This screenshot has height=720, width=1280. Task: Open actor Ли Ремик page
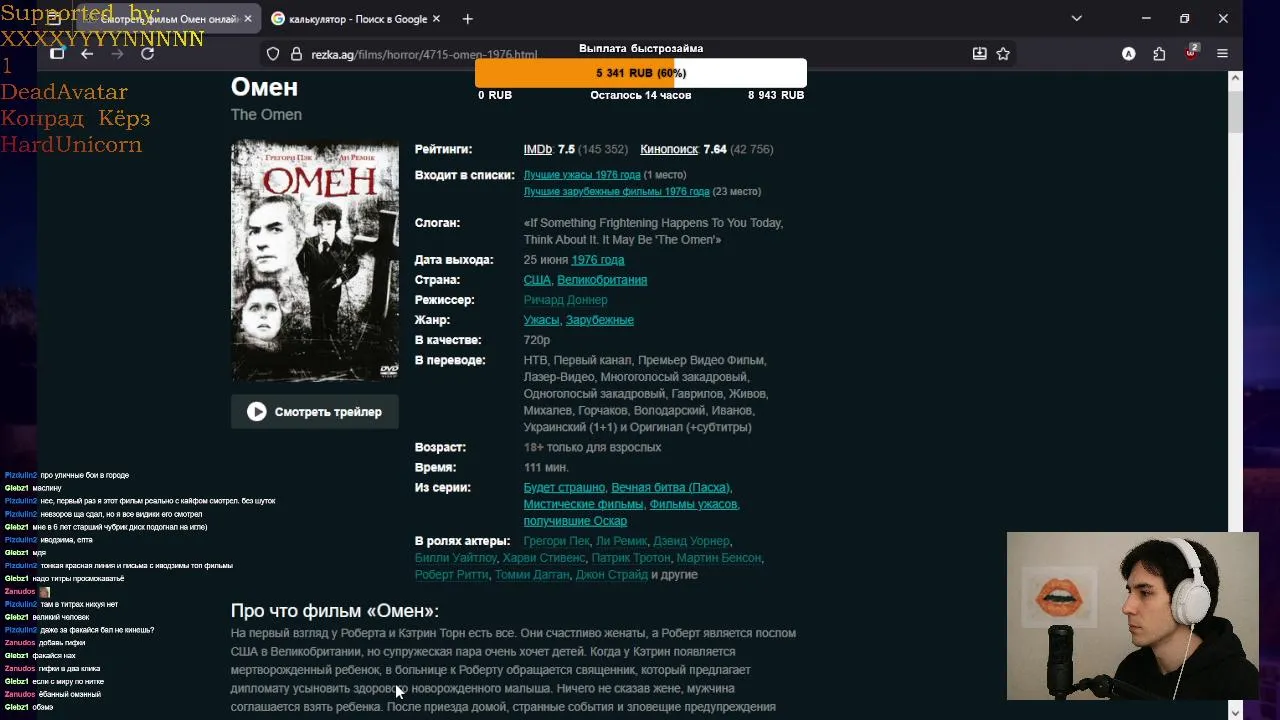tap(621, 542)
